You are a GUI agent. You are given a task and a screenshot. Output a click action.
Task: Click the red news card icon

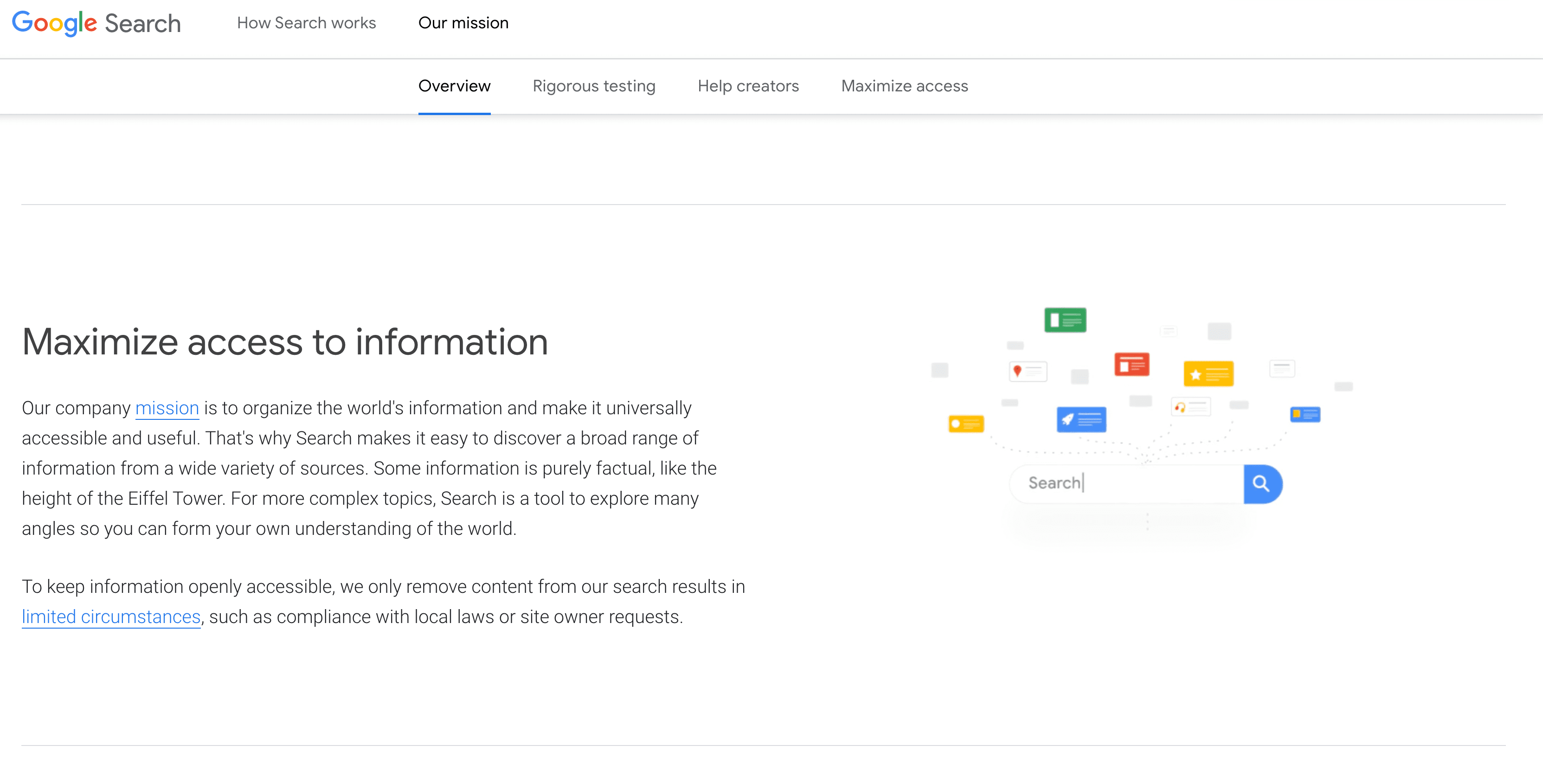tap(1132, 364)
